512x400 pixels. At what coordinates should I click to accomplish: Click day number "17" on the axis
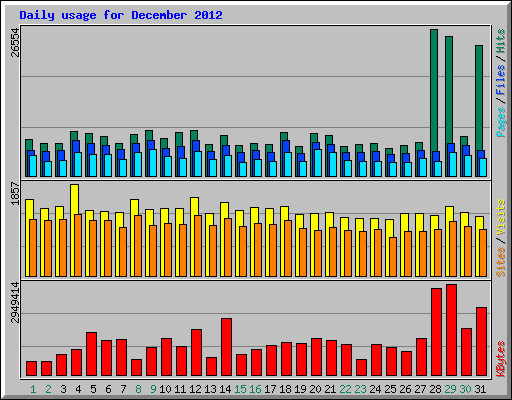270,389
